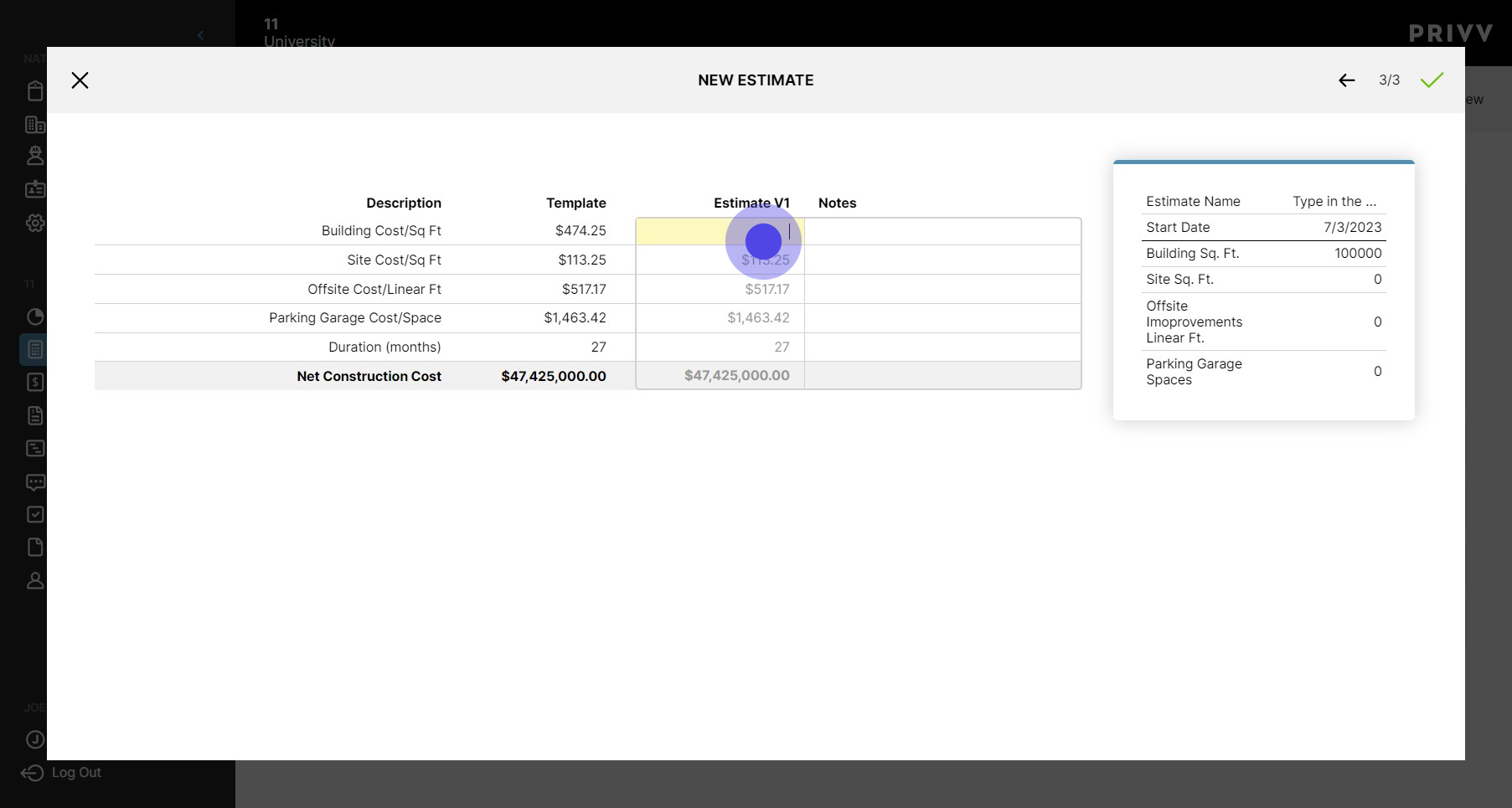
Task: Open the schedule list icon in the sidebar
Action: click(35, 448)
